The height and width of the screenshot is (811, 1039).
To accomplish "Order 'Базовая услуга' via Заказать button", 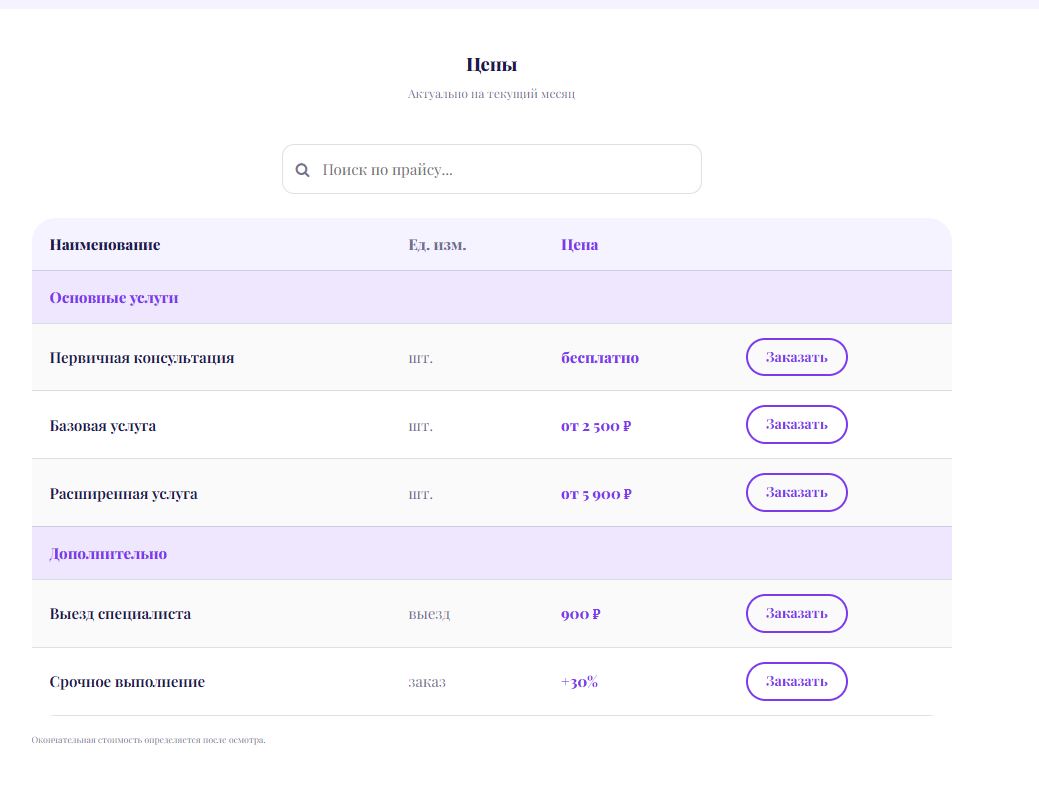I will point(796,424).
